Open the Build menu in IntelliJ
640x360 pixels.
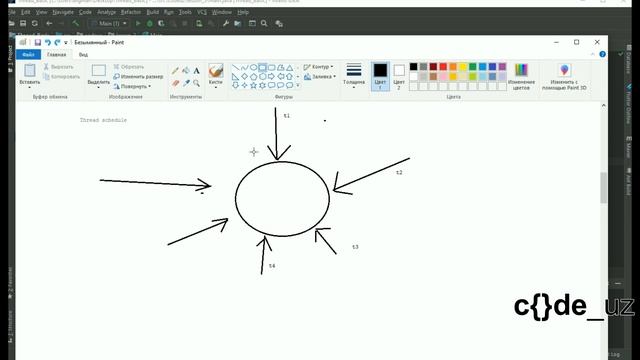tap(153, 12)
